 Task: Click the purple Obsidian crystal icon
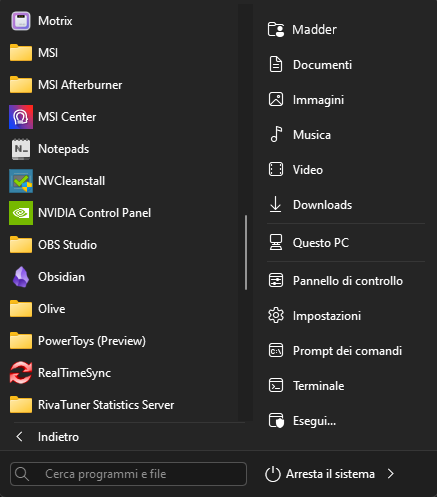tap(21, 277)
